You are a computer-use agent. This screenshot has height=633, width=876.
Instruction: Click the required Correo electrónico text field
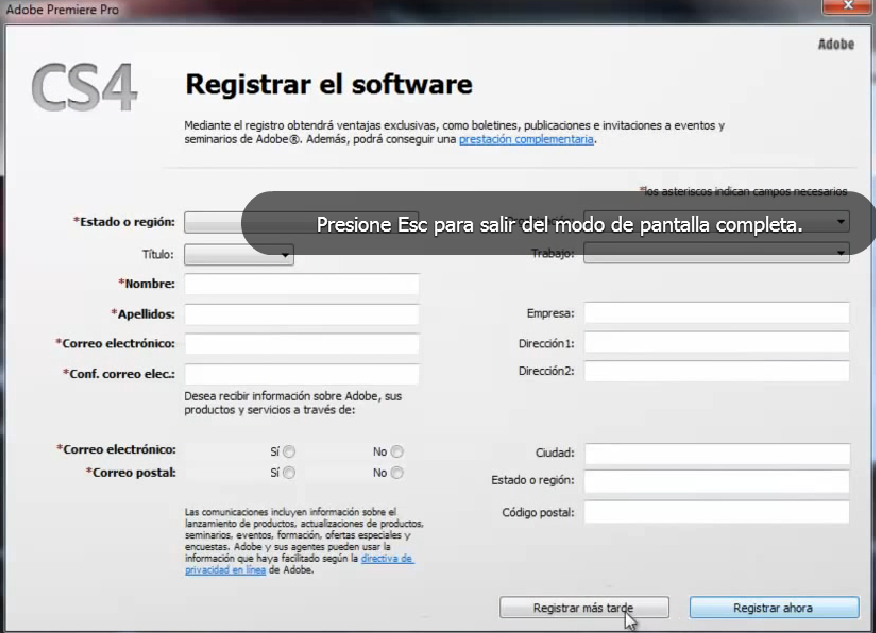click(x=302, y=344)
